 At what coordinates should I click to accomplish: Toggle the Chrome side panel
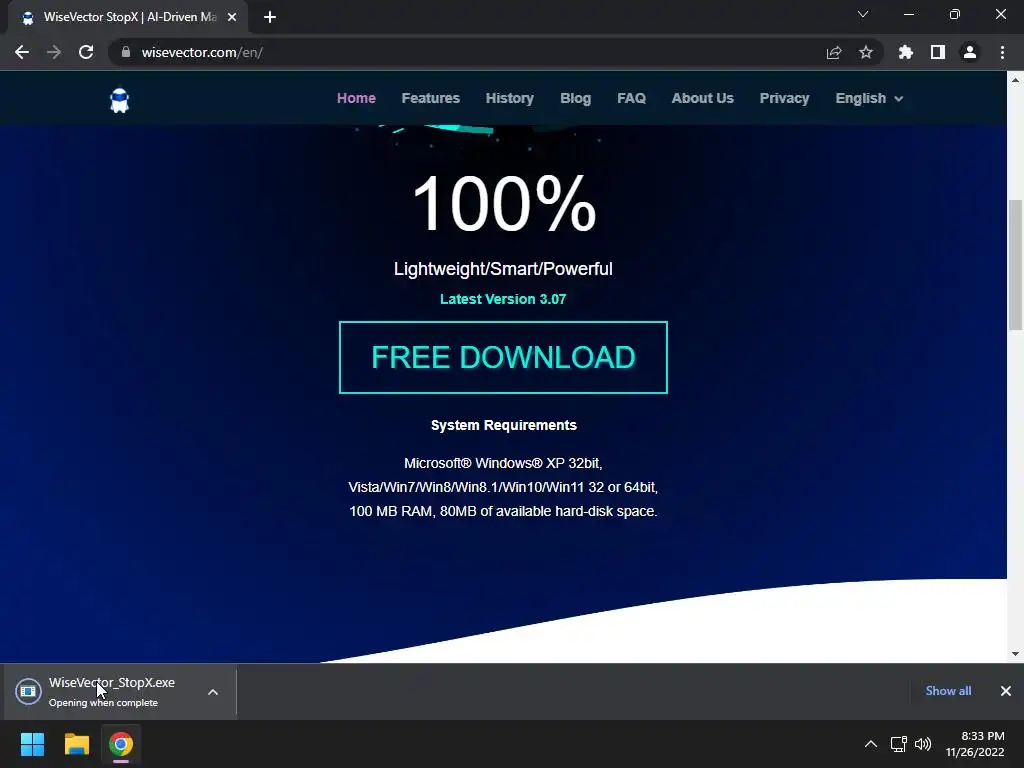tap(938, 52)
